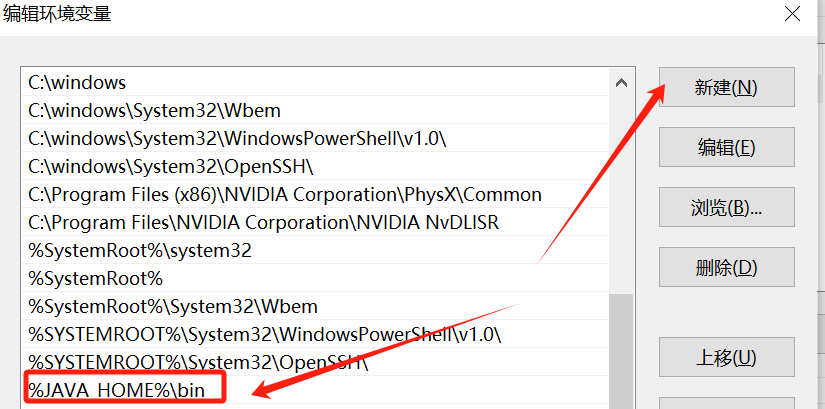Image resolution: width=825 pixels, height=409 pixels.
Task: Select the NVIDIA NvDLISR path entry
Action: (315, 222)
